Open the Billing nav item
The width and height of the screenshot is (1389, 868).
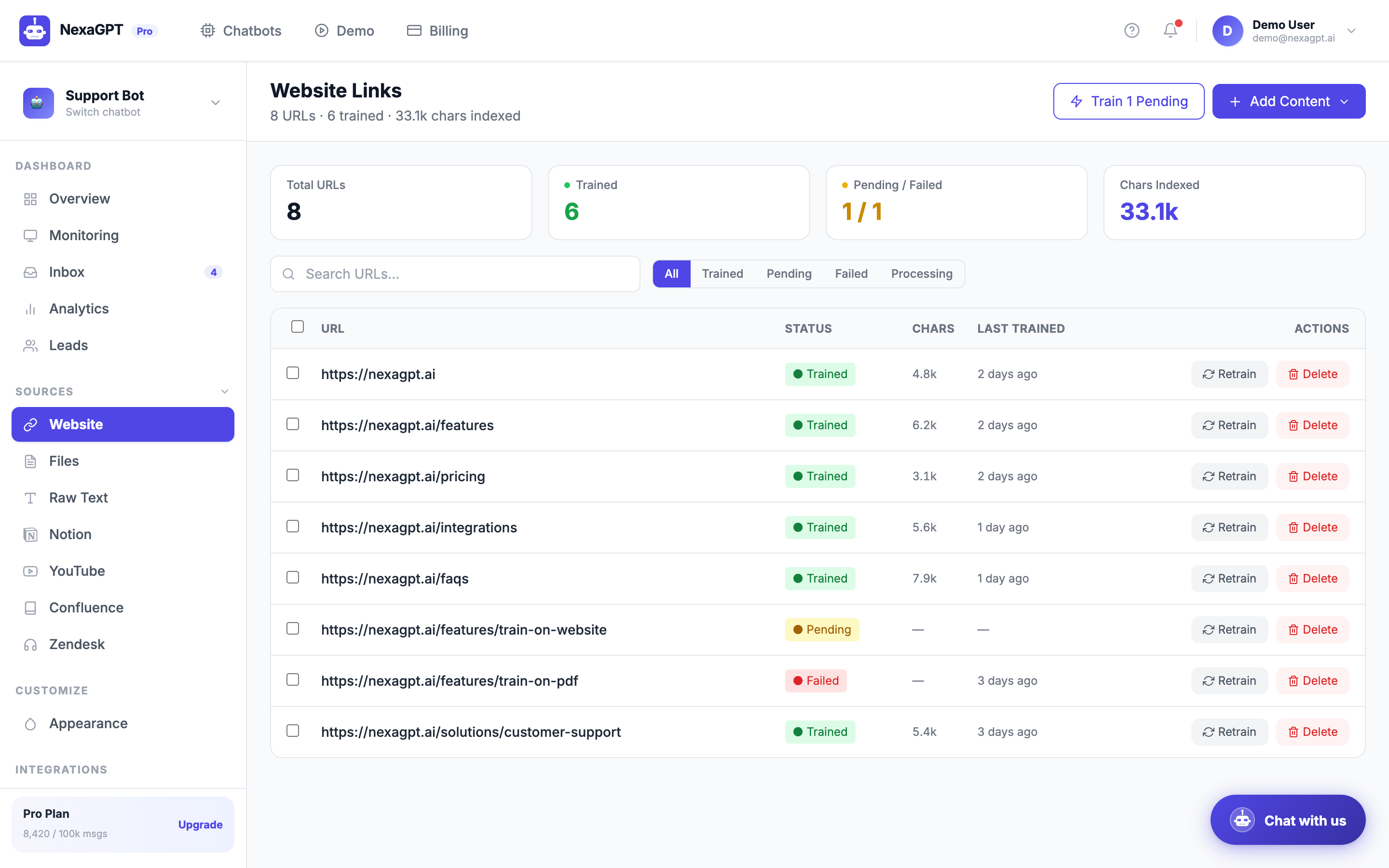pos(437,30)
